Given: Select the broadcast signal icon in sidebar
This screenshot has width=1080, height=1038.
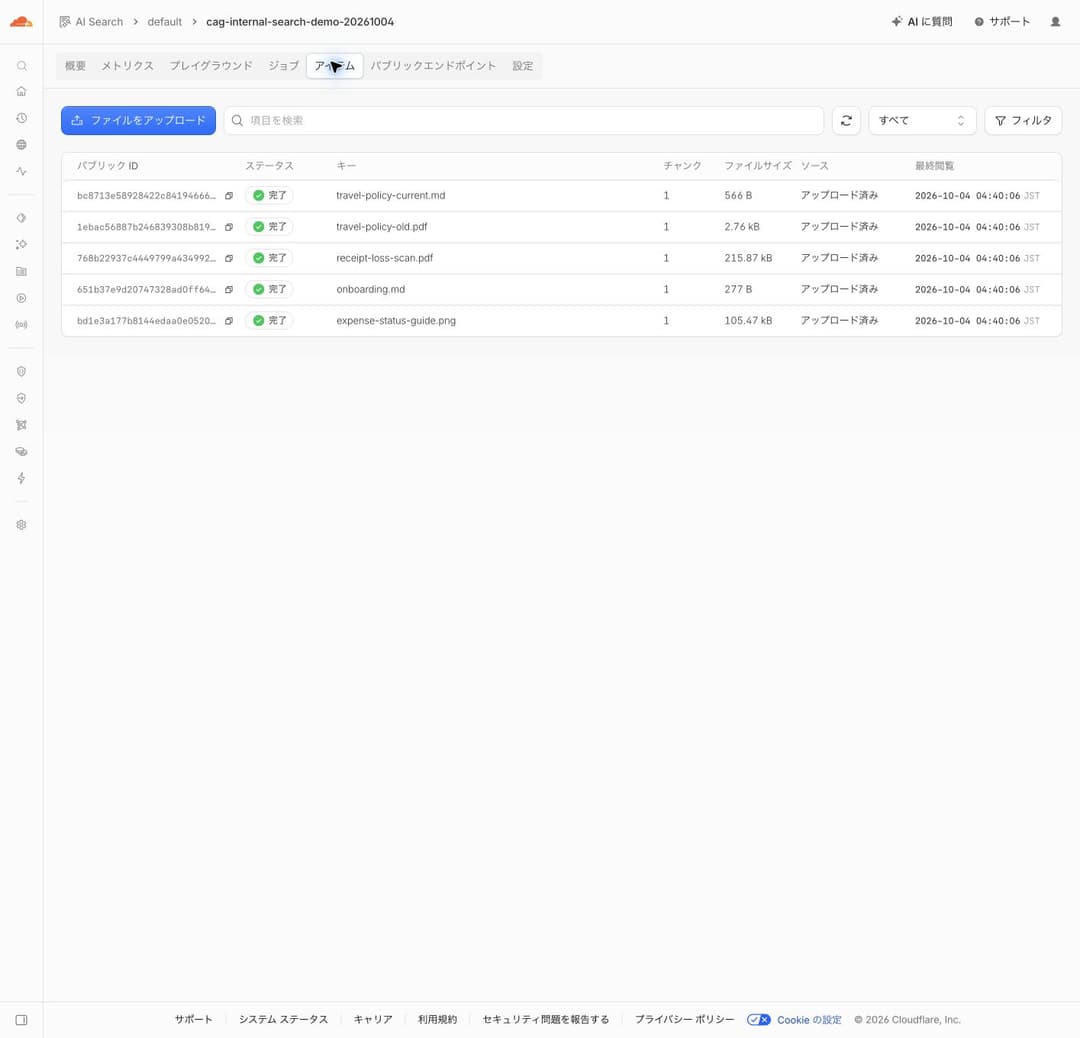Looking at the screenshot, I should click(x=21, y=325).
